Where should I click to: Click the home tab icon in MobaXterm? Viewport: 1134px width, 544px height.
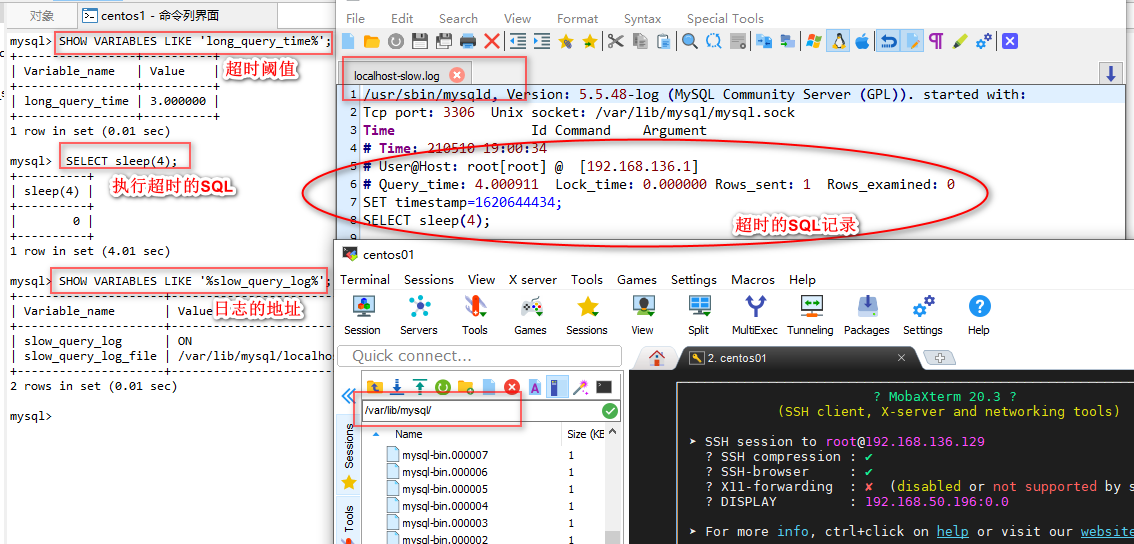[657, 358]
